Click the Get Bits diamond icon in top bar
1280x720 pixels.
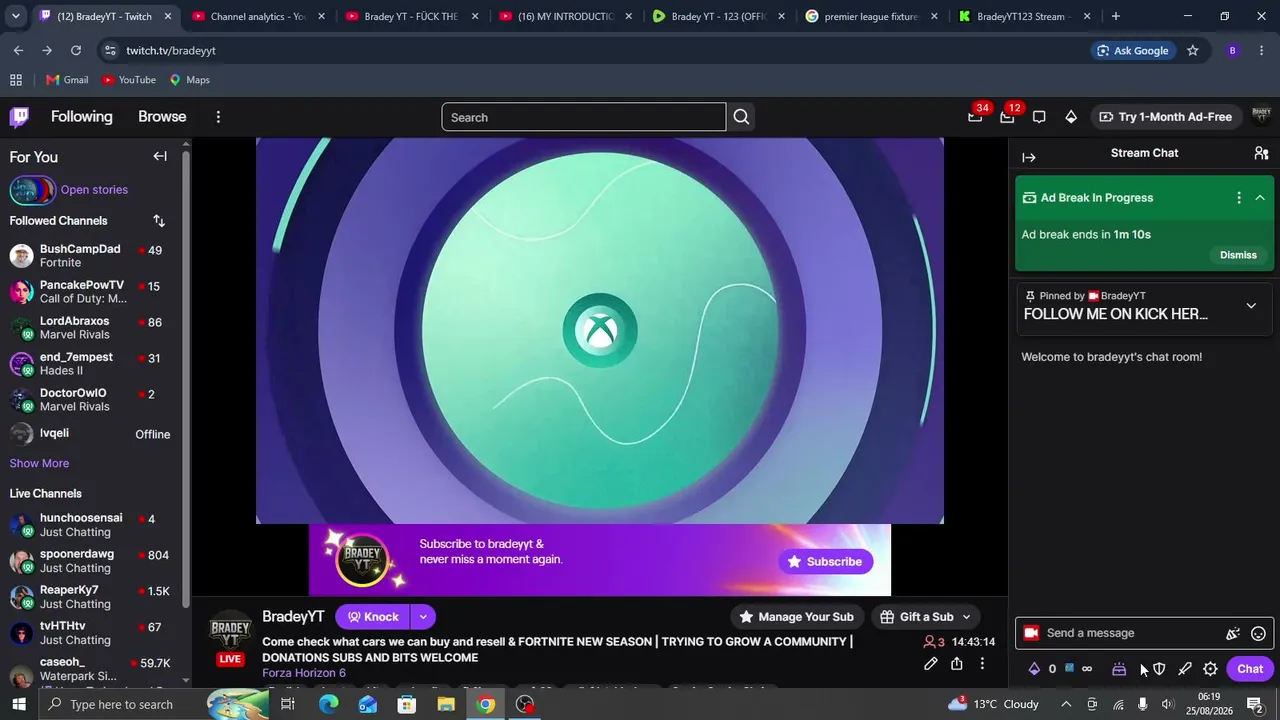[x=1071, y=117]
